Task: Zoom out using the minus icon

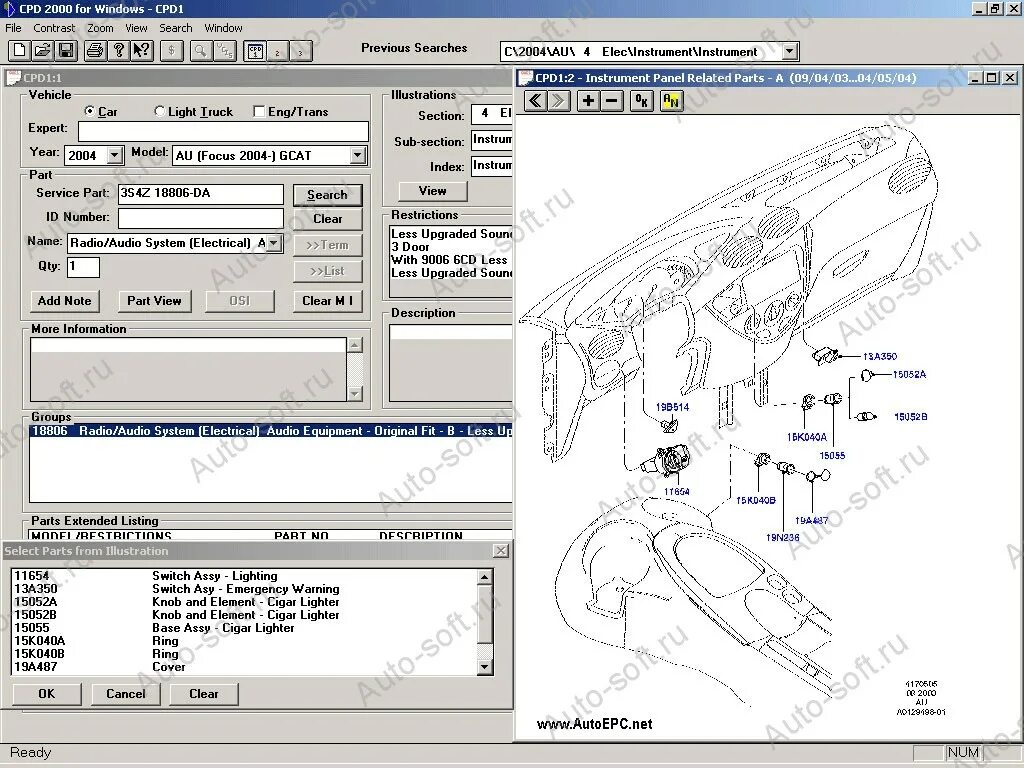Action: (612, 100)
